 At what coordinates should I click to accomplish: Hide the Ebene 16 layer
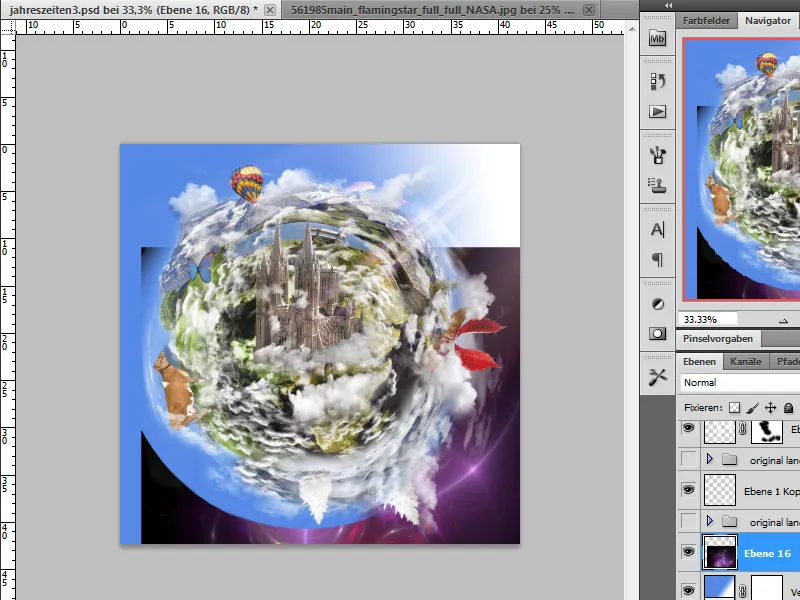[688, 552]
